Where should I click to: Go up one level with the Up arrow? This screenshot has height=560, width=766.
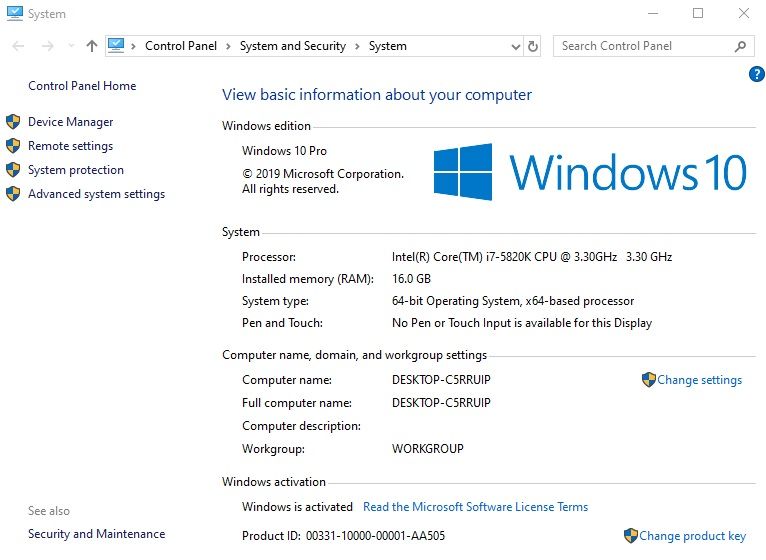coord(92,46)
